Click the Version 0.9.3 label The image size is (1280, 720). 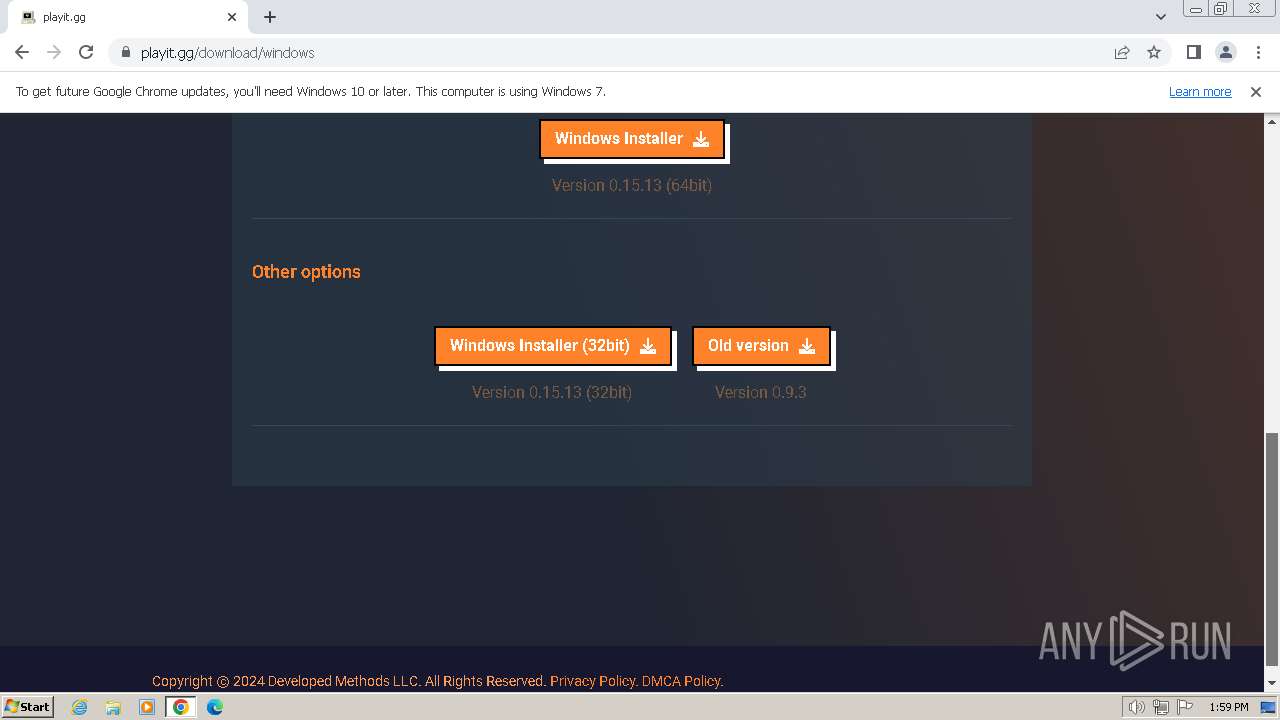tap(761, 392)
